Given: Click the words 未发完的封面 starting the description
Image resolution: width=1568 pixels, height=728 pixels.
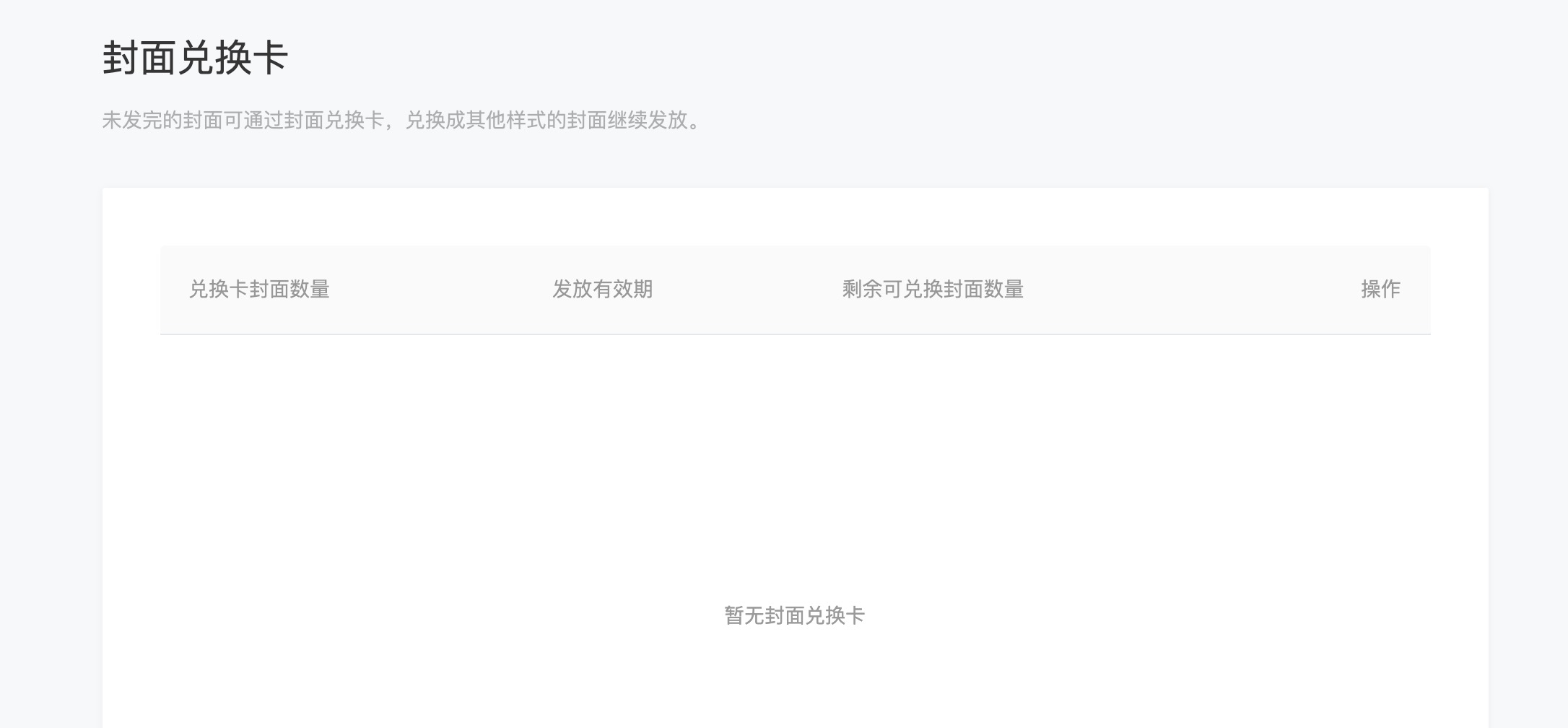Looking at the screenshot, I should 162,120.
